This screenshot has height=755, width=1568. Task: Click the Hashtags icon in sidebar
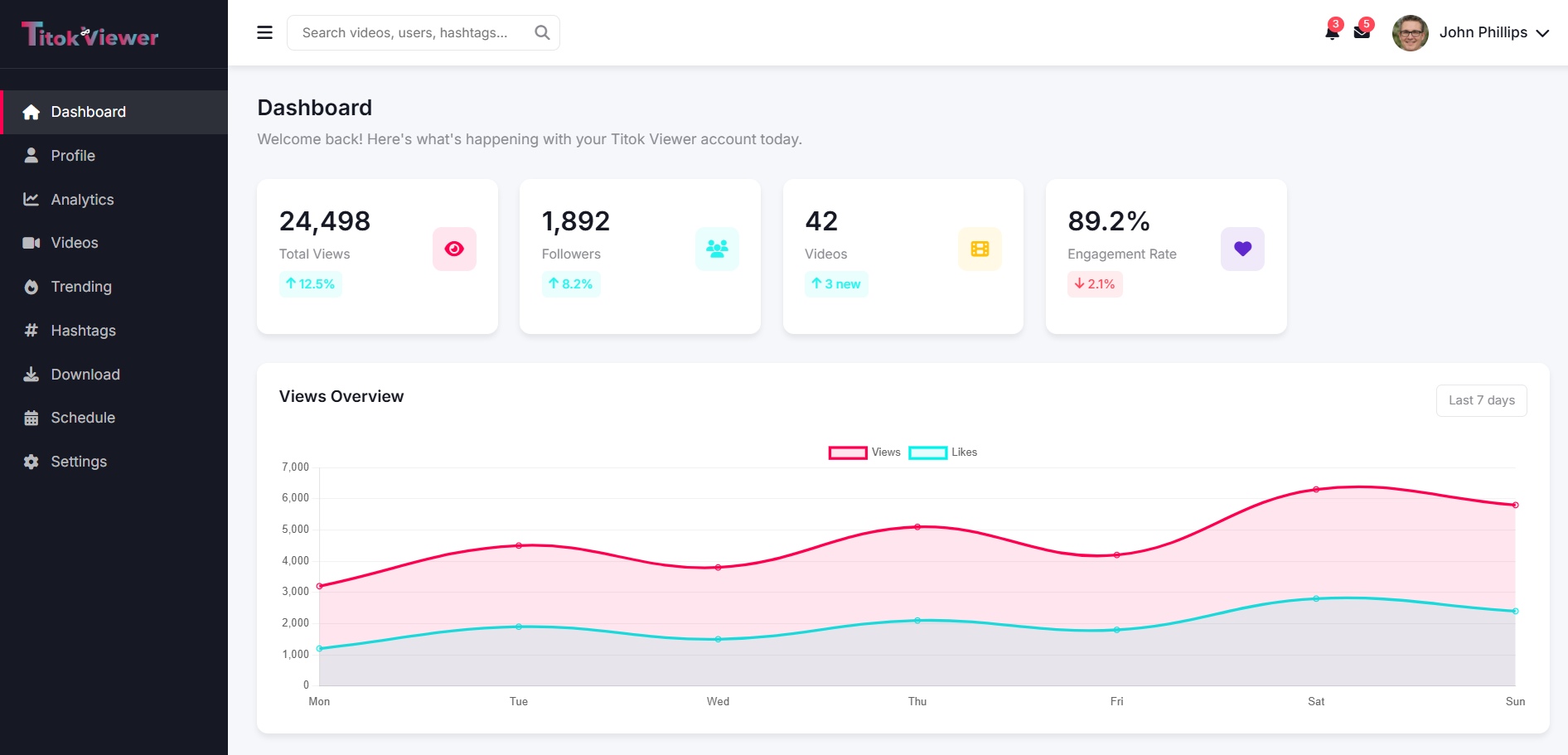(x=31, y=330)
